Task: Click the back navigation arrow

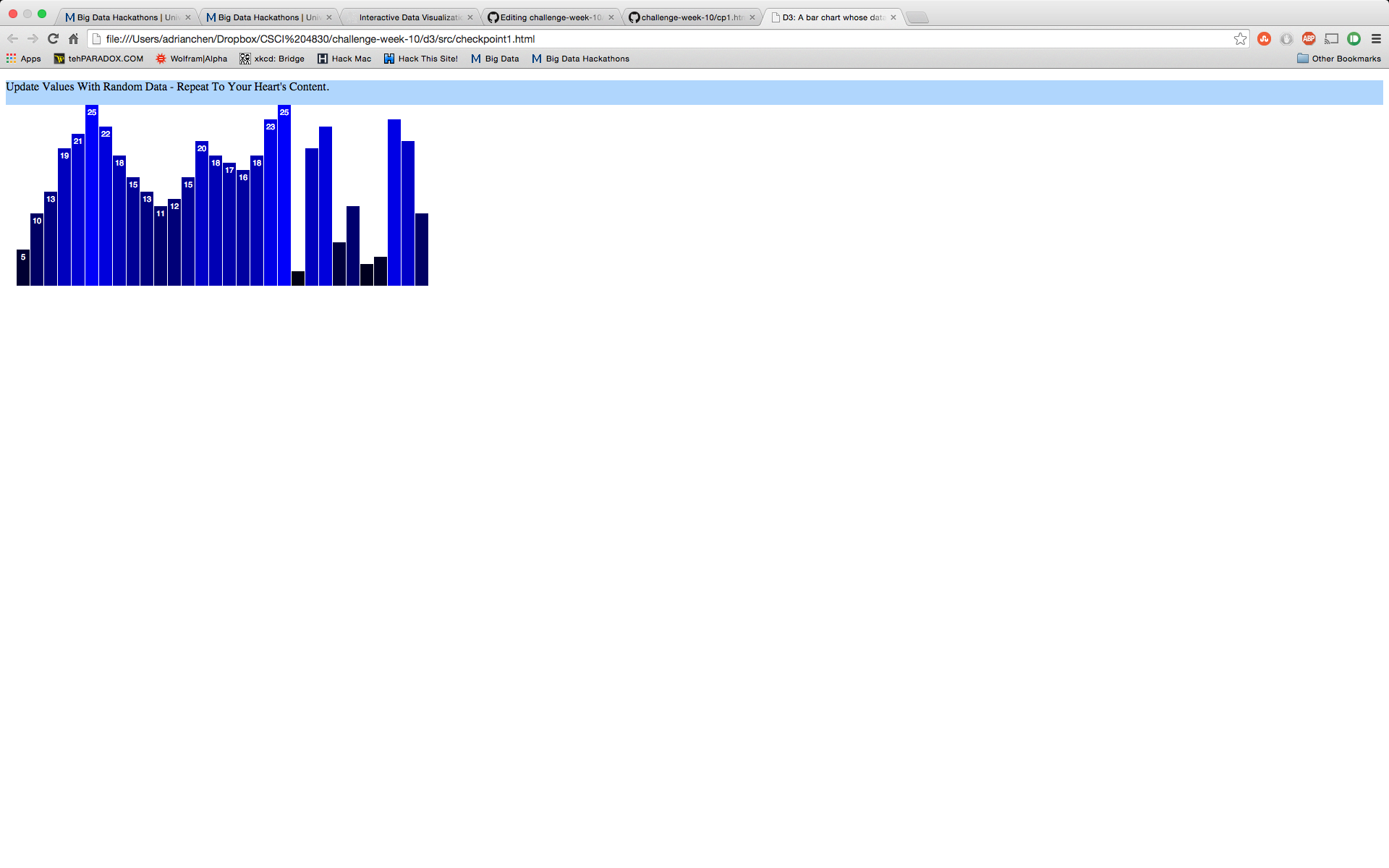Action: point(12,39)
